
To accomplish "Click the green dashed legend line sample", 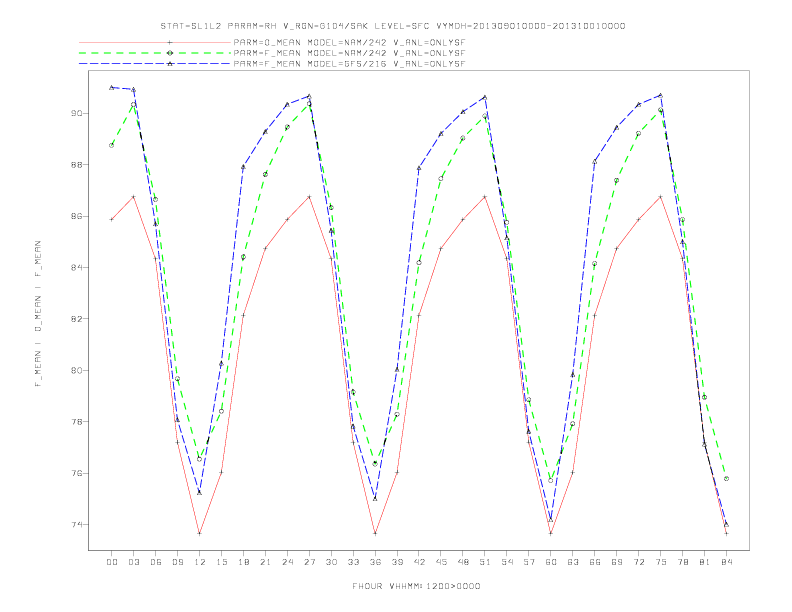I will [x=155, y=53].
